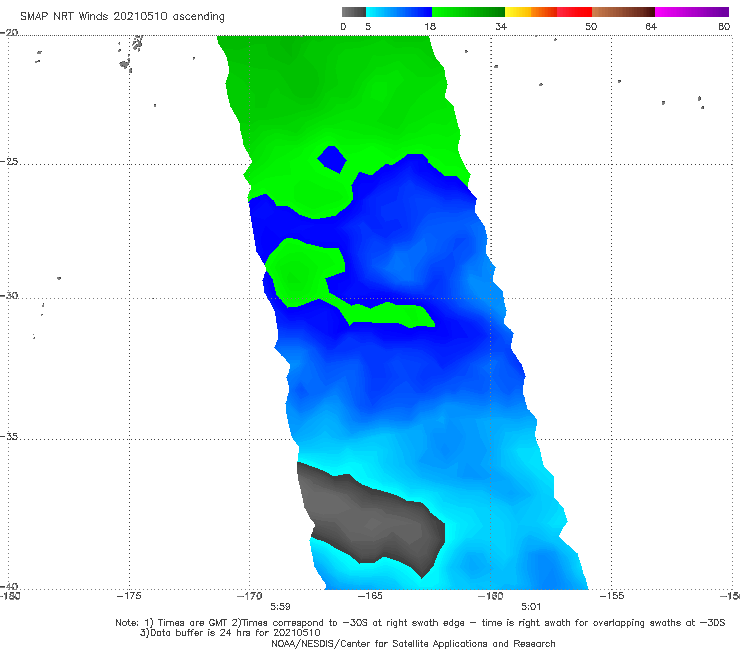Image resolution: width=740 pixels, height=650 pixels.
Task: Click the '3)Data buffer is 24 hrs' note line
Action: point(230,633)
